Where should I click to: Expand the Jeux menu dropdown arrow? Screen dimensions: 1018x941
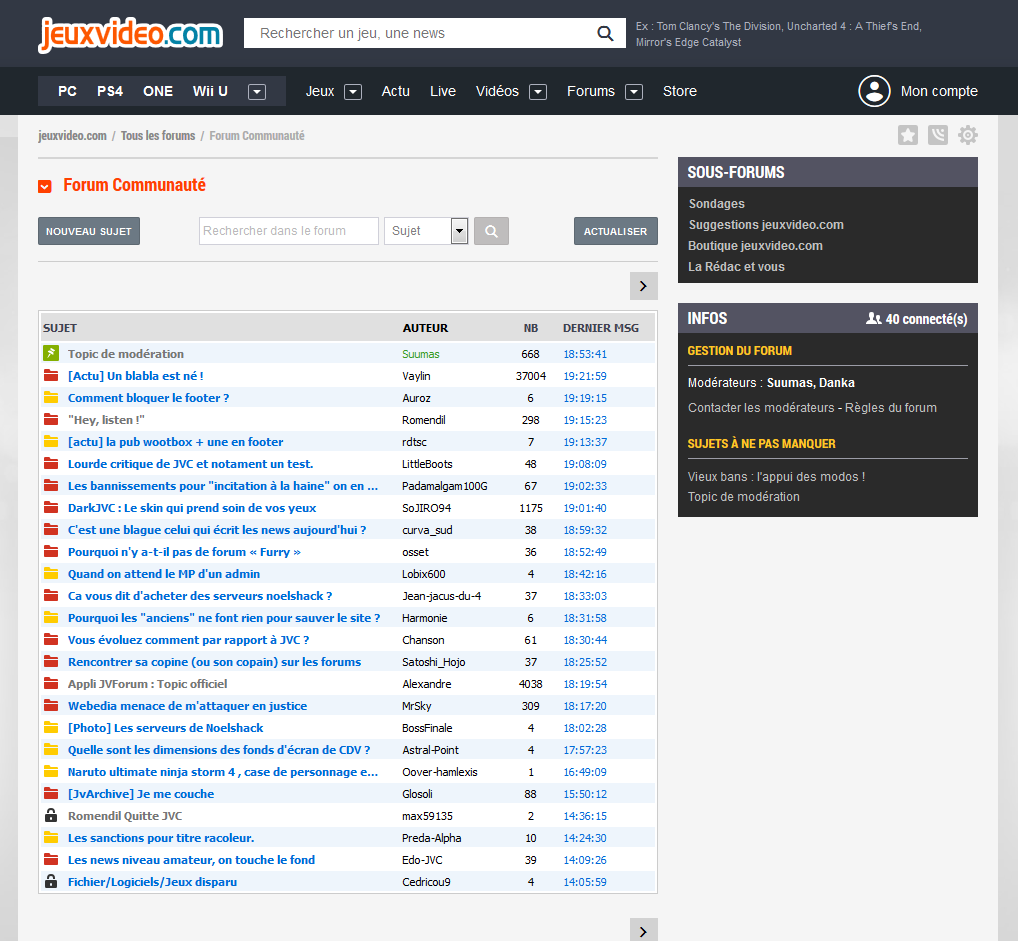coord(353,92)
